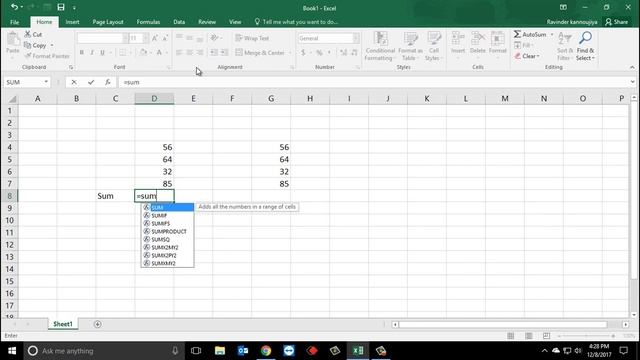Viewport: 640px width, 360px height.
Task: Click Merge & Center button
Action: click(260, 53)
